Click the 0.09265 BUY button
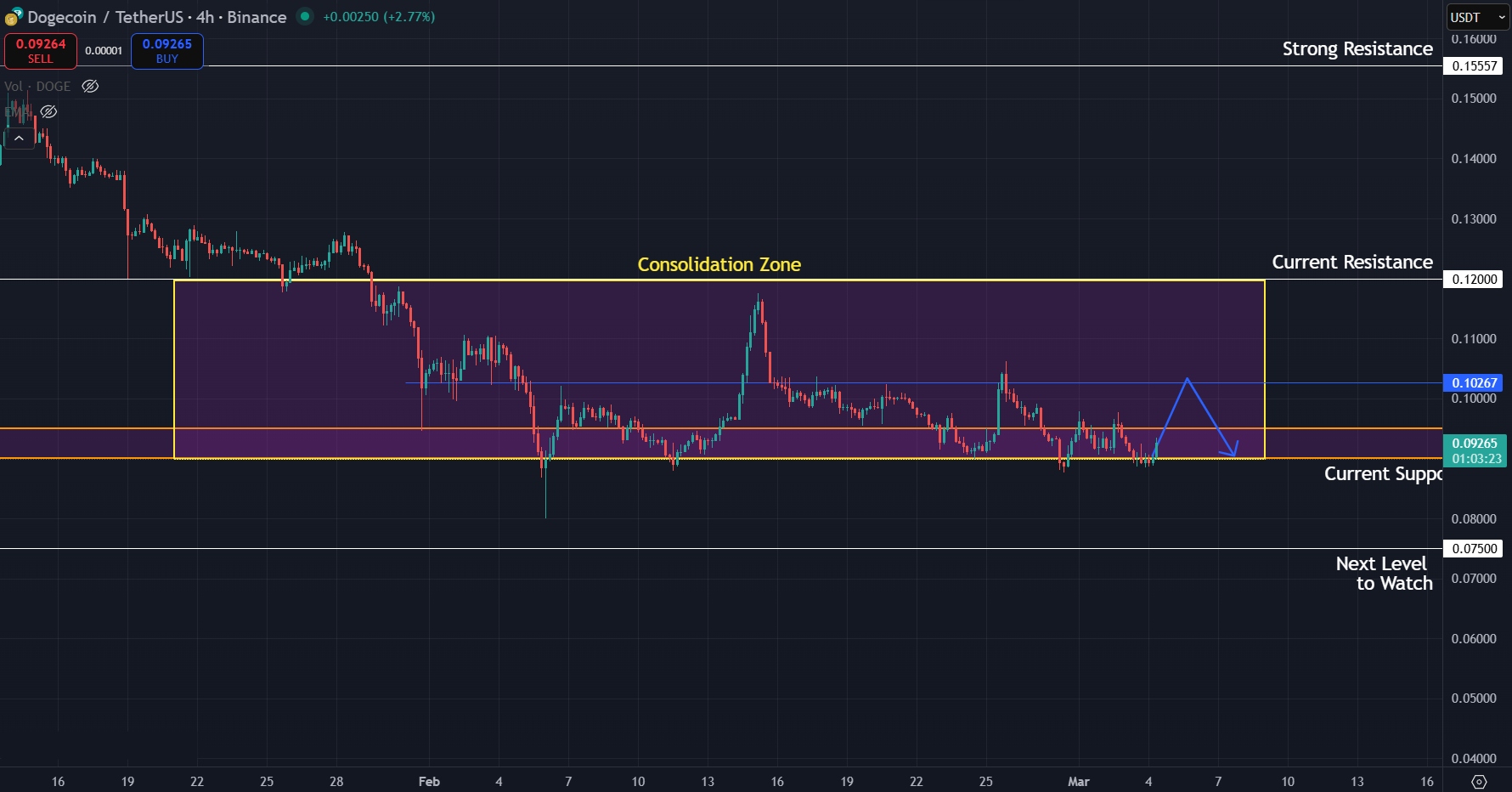 [167, 51]
